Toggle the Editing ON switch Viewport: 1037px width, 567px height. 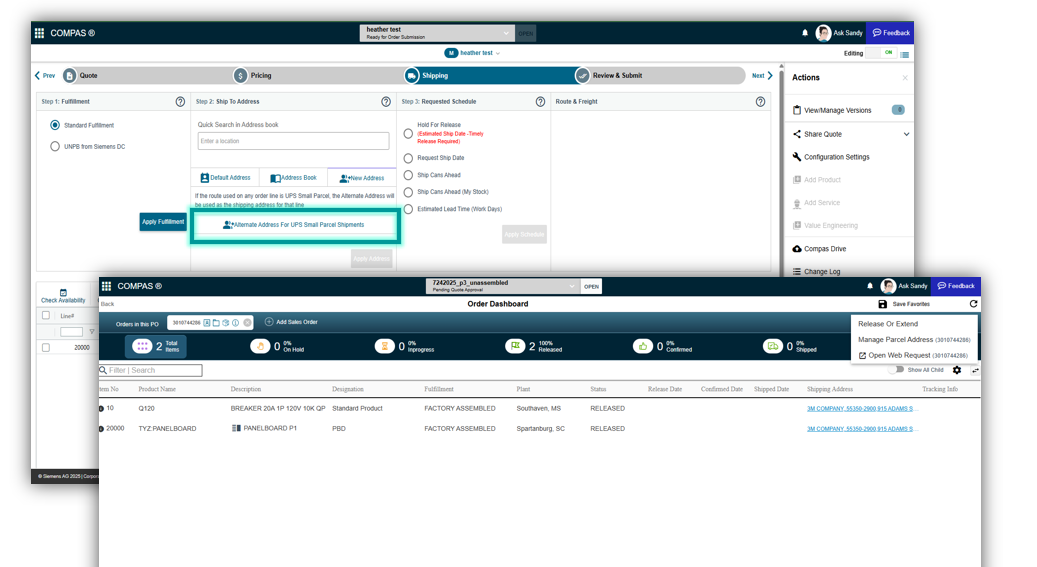[x=882, y=53]
